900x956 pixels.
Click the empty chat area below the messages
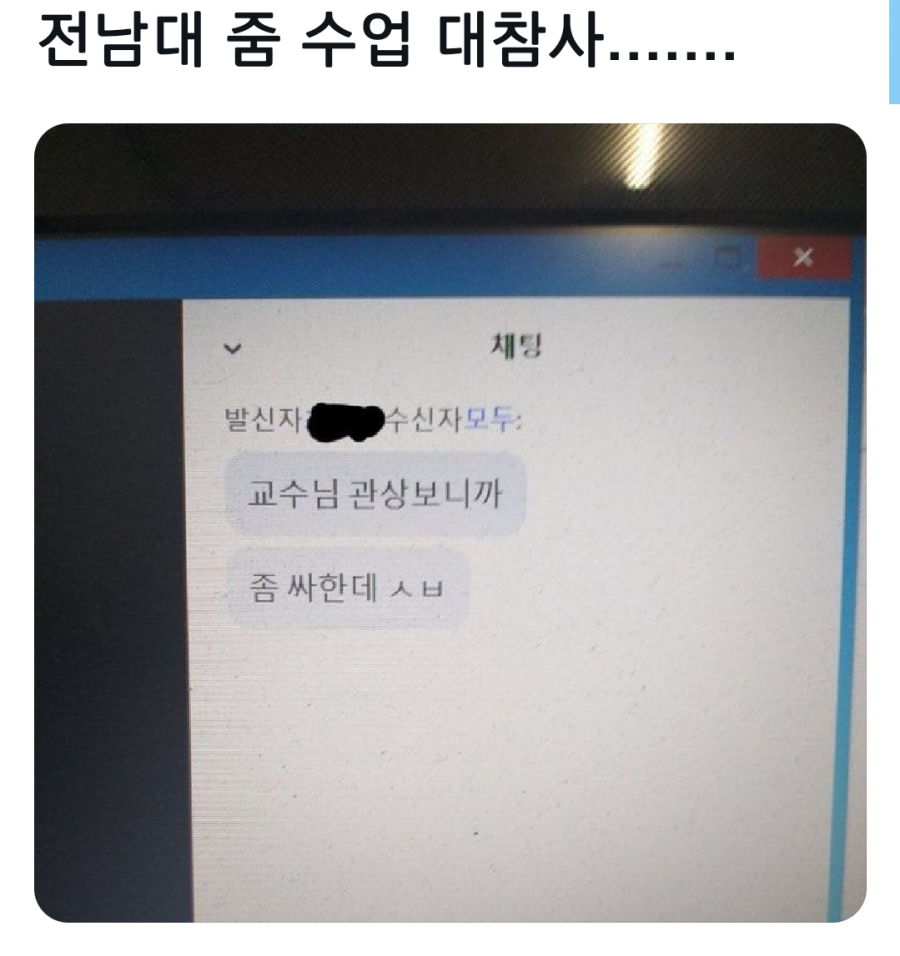point(518,774)
